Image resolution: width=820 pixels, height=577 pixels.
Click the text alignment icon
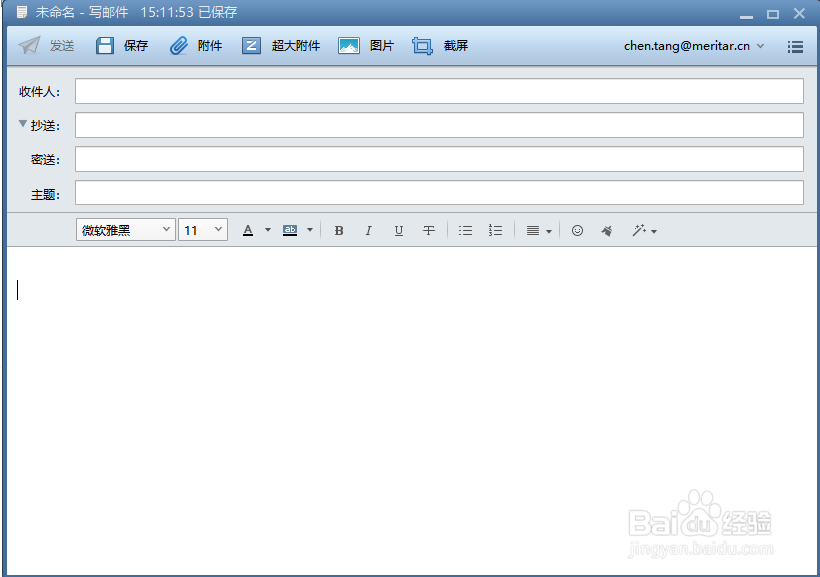tap(533, 230)
